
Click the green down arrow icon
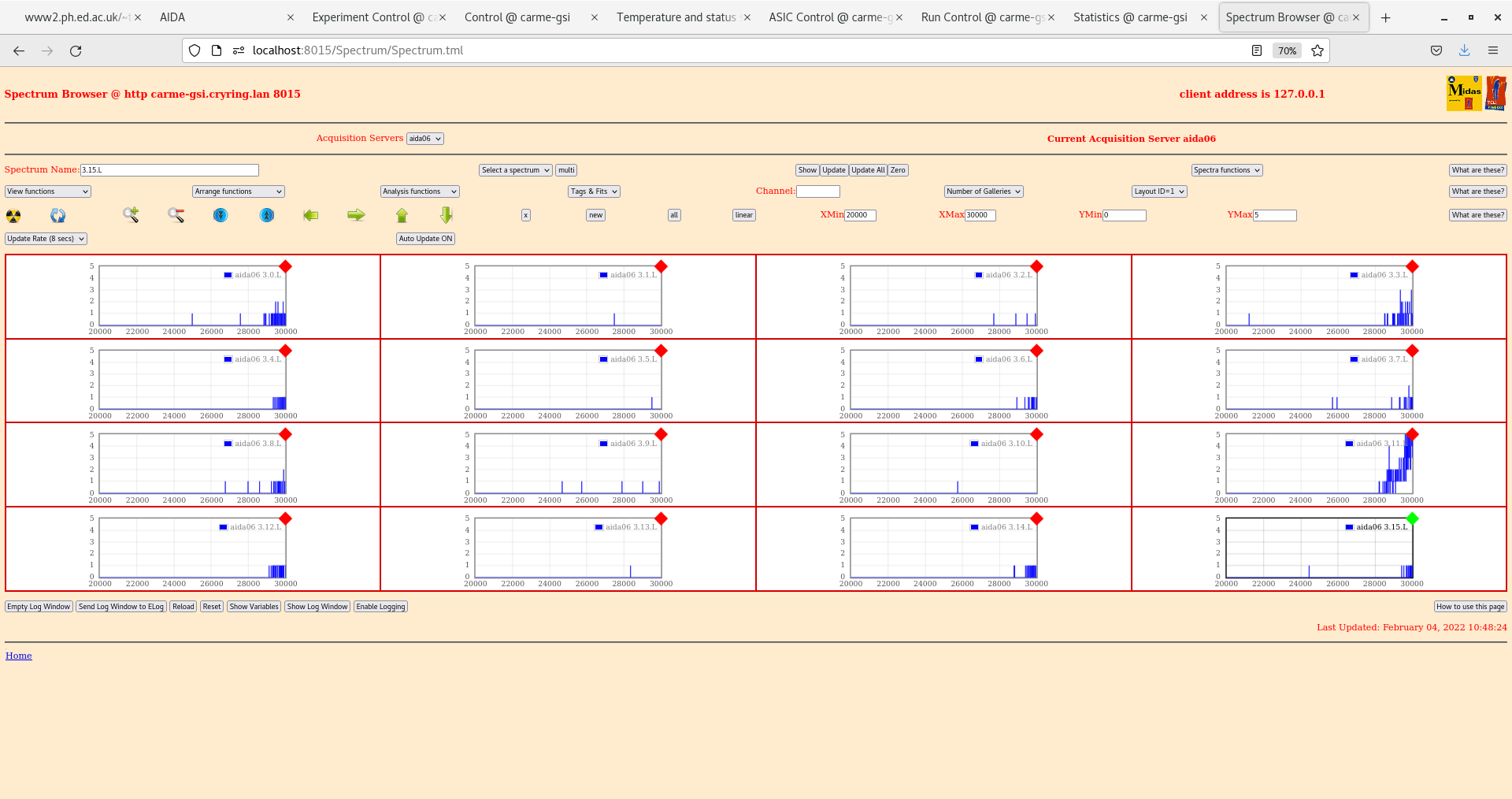tap(446, 214)
